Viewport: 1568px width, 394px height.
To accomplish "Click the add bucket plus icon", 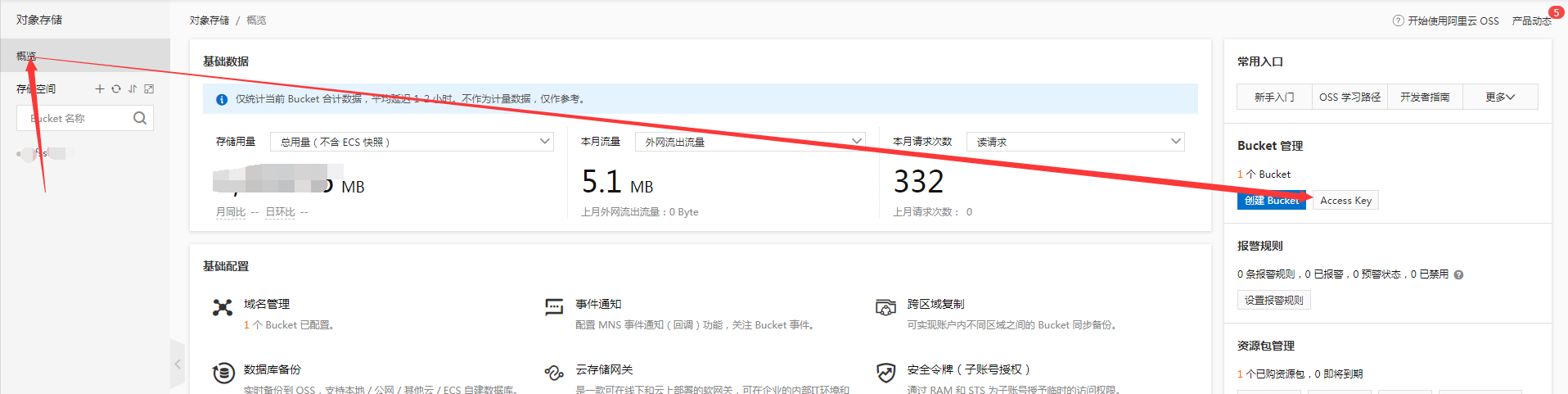I will (100, 88).
